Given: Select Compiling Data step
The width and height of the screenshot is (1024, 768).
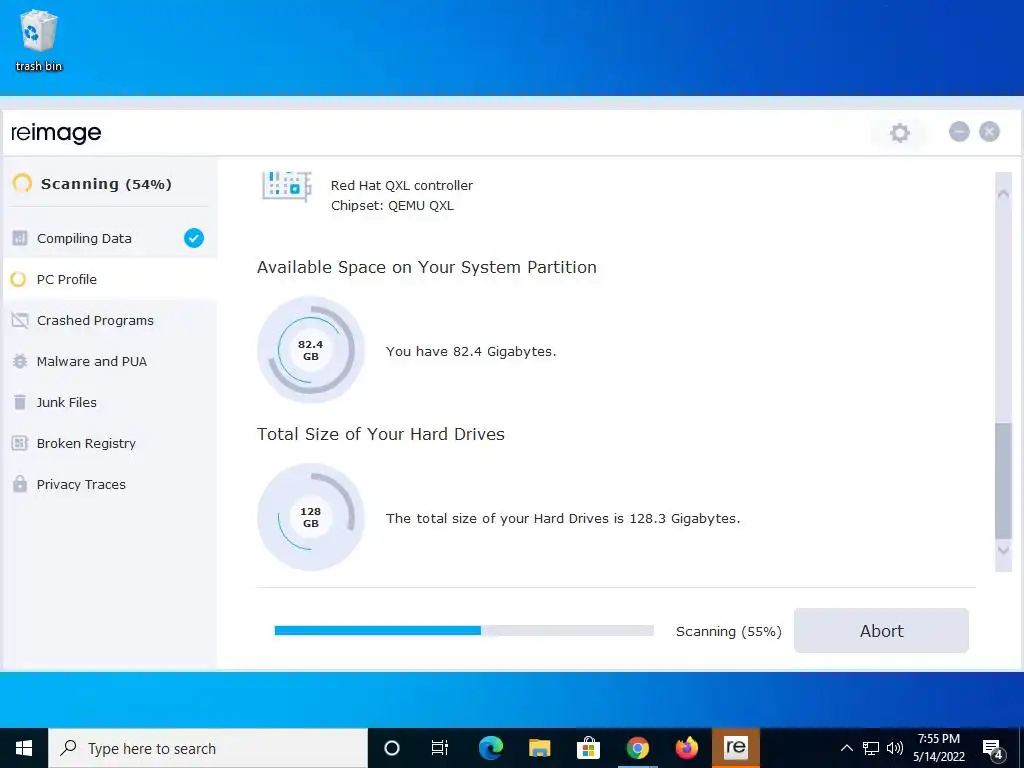Looking at the screenshot, I should tap(110, 238).
